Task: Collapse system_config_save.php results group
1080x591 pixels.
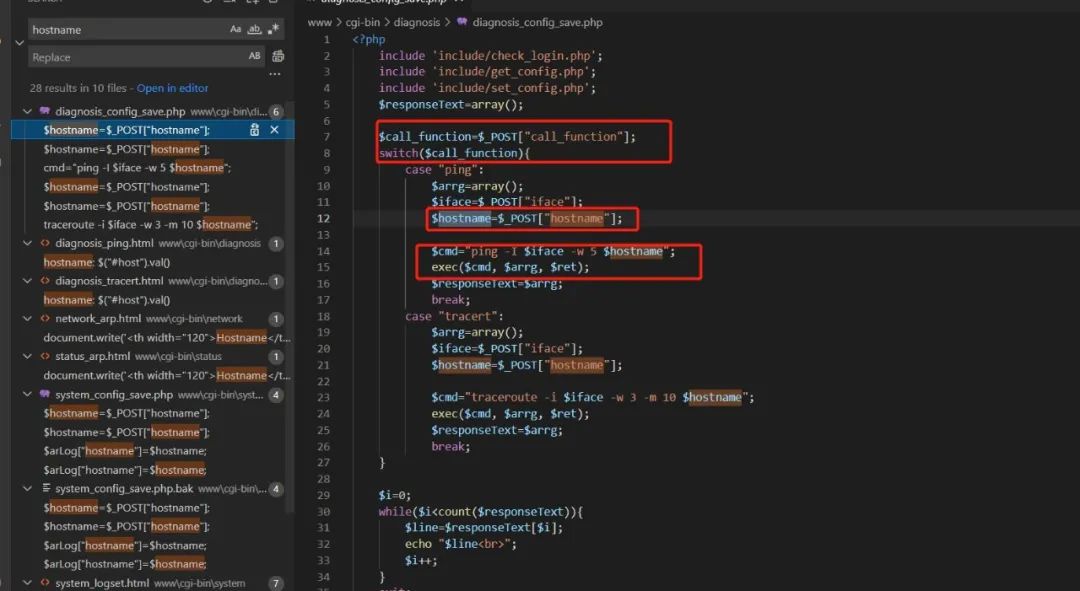Action: (28, 395)
